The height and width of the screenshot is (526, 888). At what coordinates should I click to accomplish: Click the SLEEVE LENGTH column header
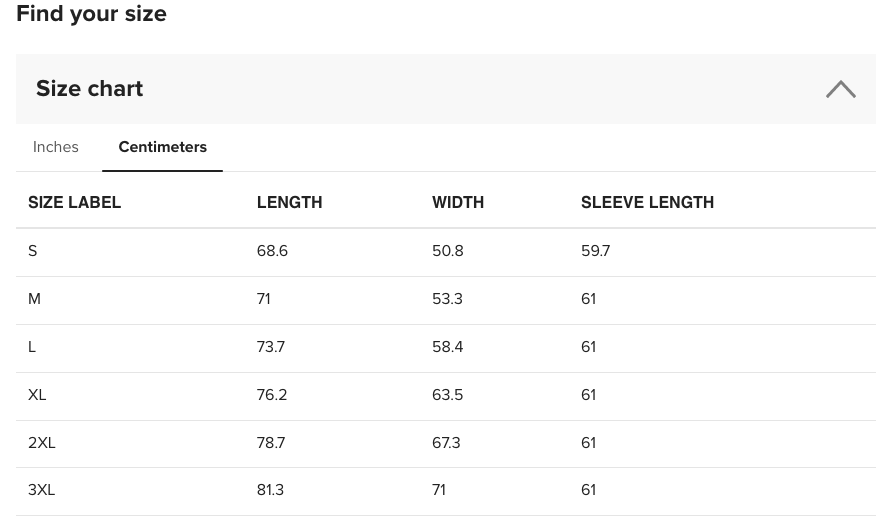coord(647,202)
